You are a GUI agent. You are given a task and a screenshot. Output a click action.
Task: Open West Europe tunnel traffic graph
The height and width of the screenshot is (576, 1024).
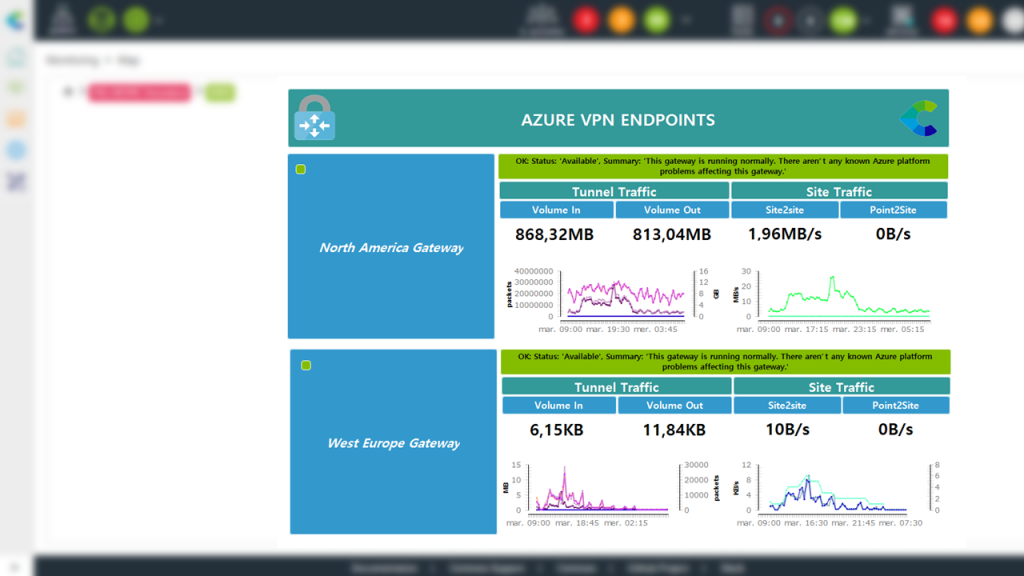[x=611, y=493]
